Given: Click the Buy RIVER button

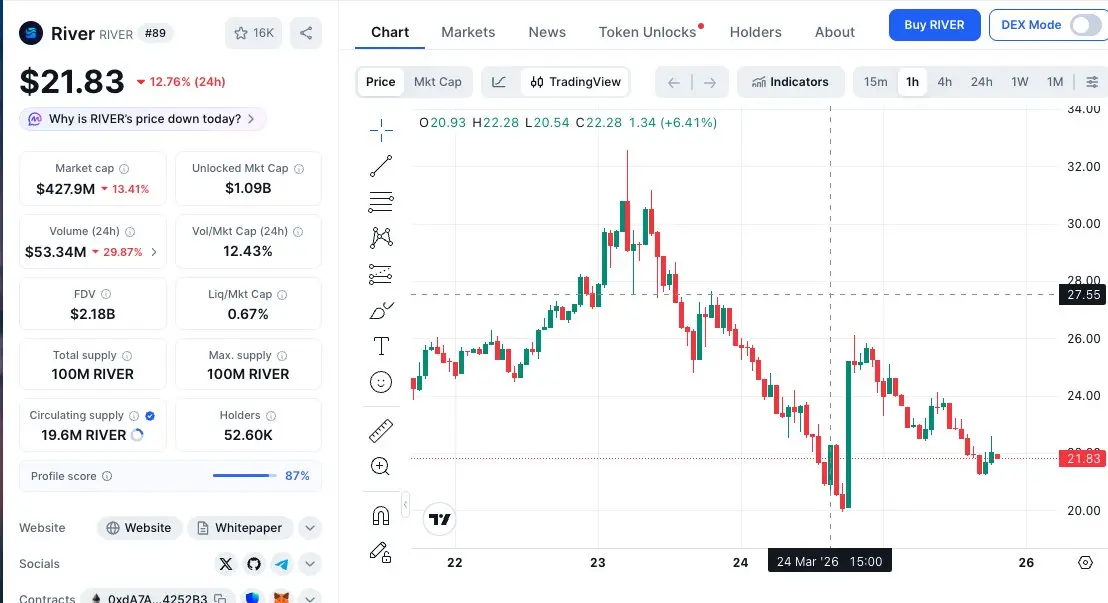Looking at the screenshot, I should pyautogui.click(x=934, y=25).
